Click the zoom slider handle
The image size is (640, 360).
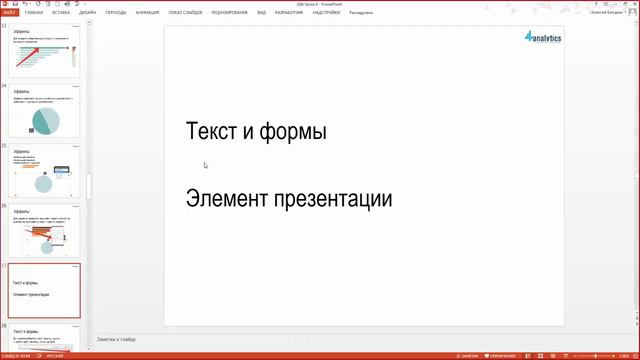point(596,356)
